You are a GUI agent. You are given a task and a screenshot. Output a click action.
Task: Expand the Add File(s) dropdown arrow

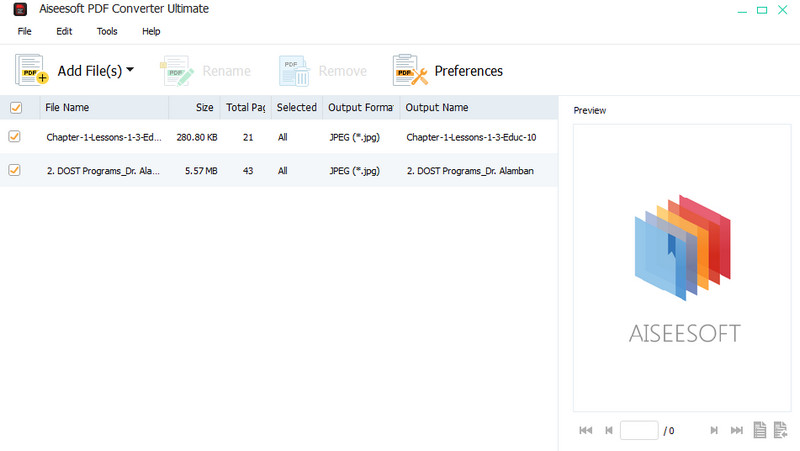pyautogui.click(x=130, y=70)
